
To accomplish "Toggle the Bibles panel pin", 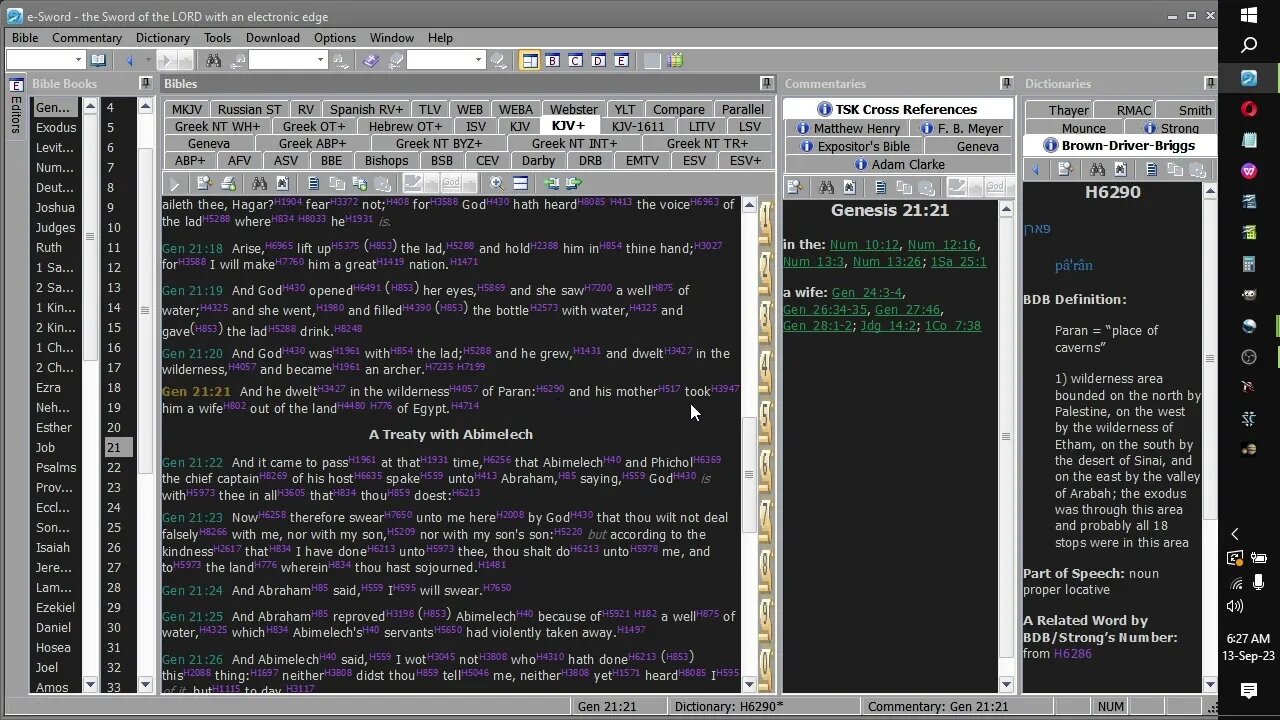I will click(x=767, y=83).
